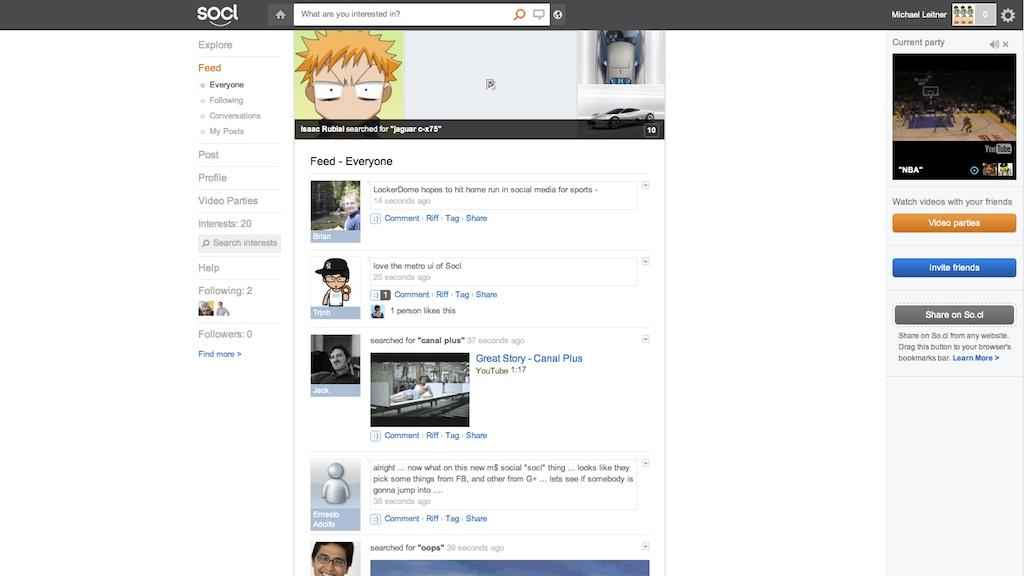1024x576 pixels.
Task: Play the Canal Plus video thumbnail
Action: 419,390
